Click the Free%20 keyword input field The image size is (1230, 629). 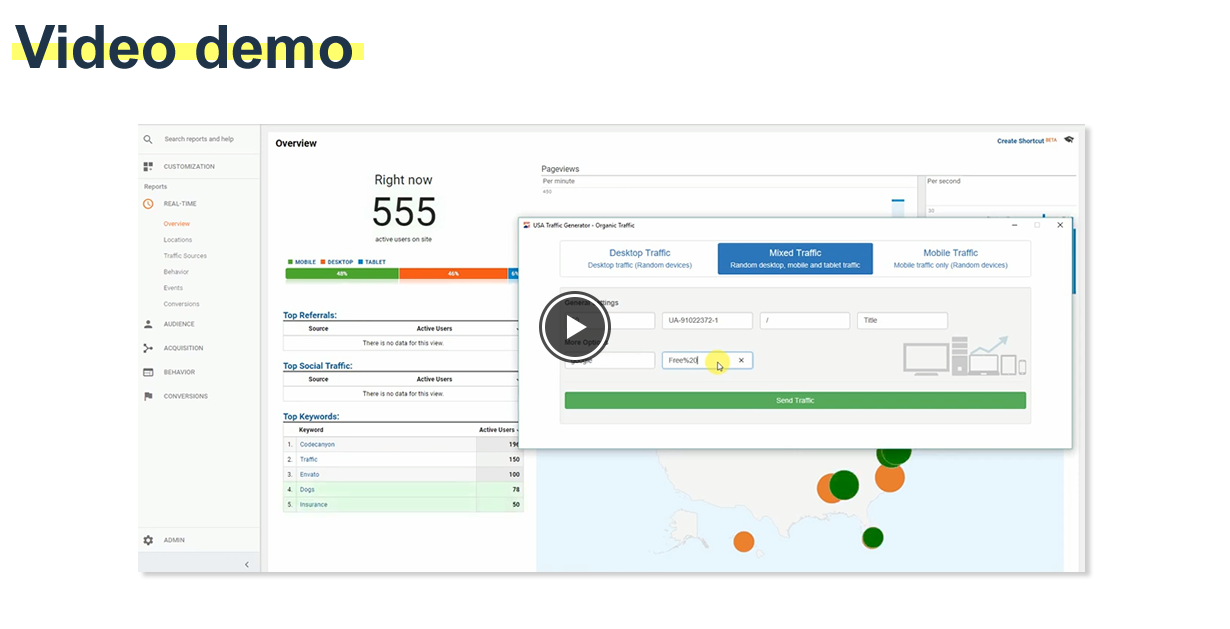tap(707, 360)
